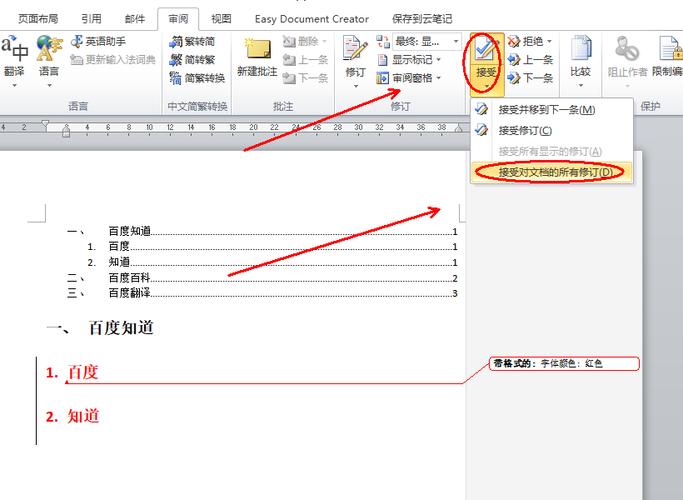This screenshot has height=500, width=683.
Task: Open the 语言 language tool
Action: pos(49,54)
